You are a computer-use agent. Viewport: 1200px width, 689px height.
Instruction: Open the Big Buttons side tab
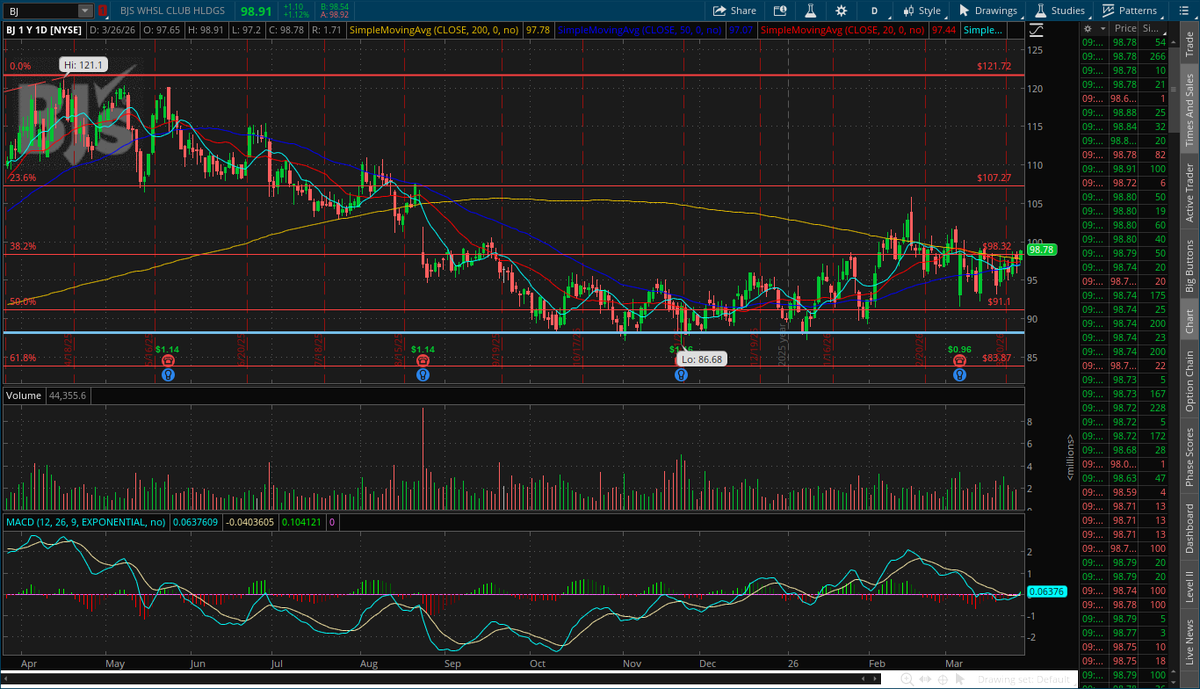1189,265
